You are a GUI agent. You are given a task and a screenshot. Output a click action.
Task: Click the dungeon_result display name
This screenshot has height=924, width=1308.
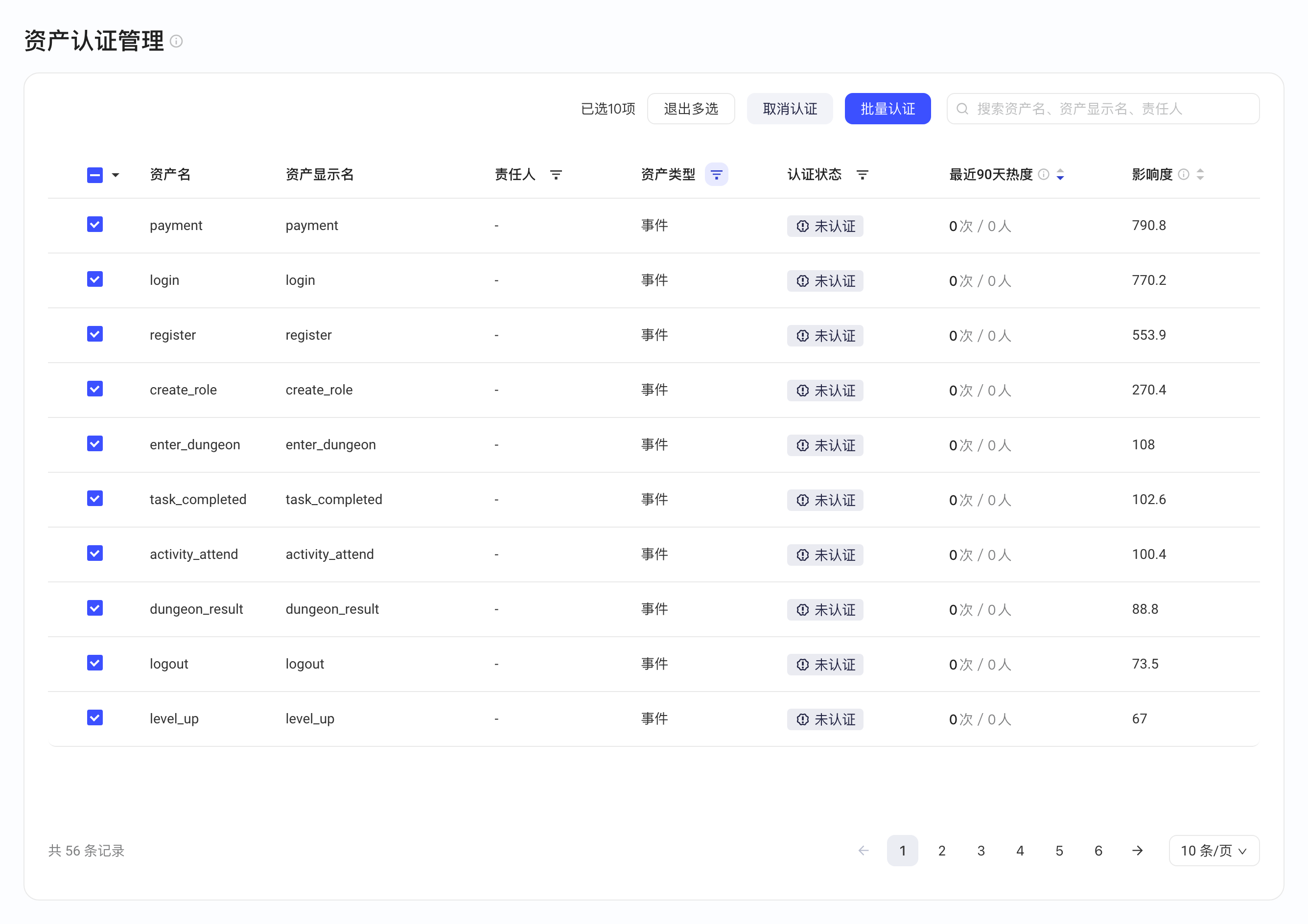pyautogui.click(x=332, y=609)
